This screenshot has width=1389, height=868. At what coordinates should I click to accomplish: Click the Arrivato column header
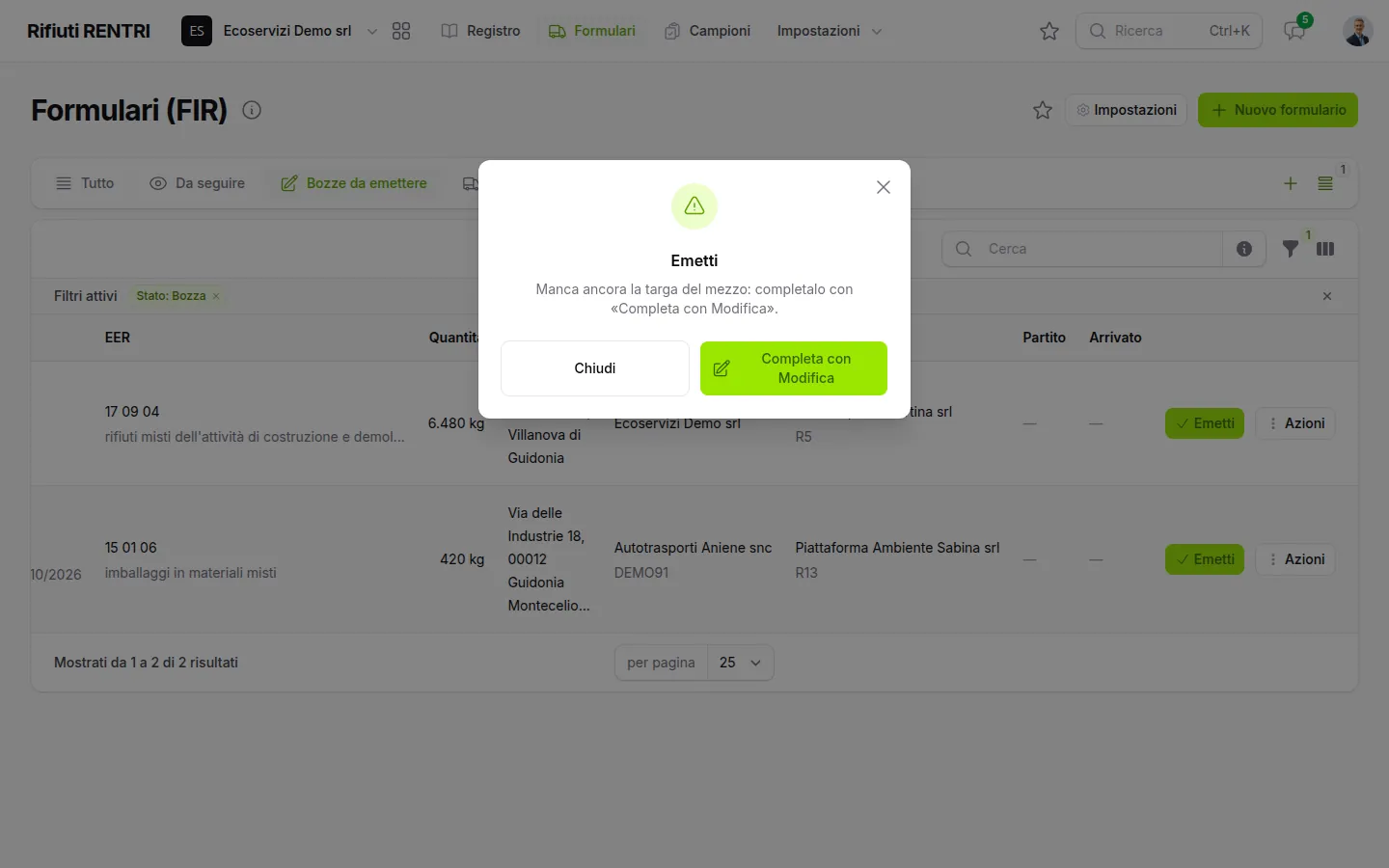point(1116,338)
